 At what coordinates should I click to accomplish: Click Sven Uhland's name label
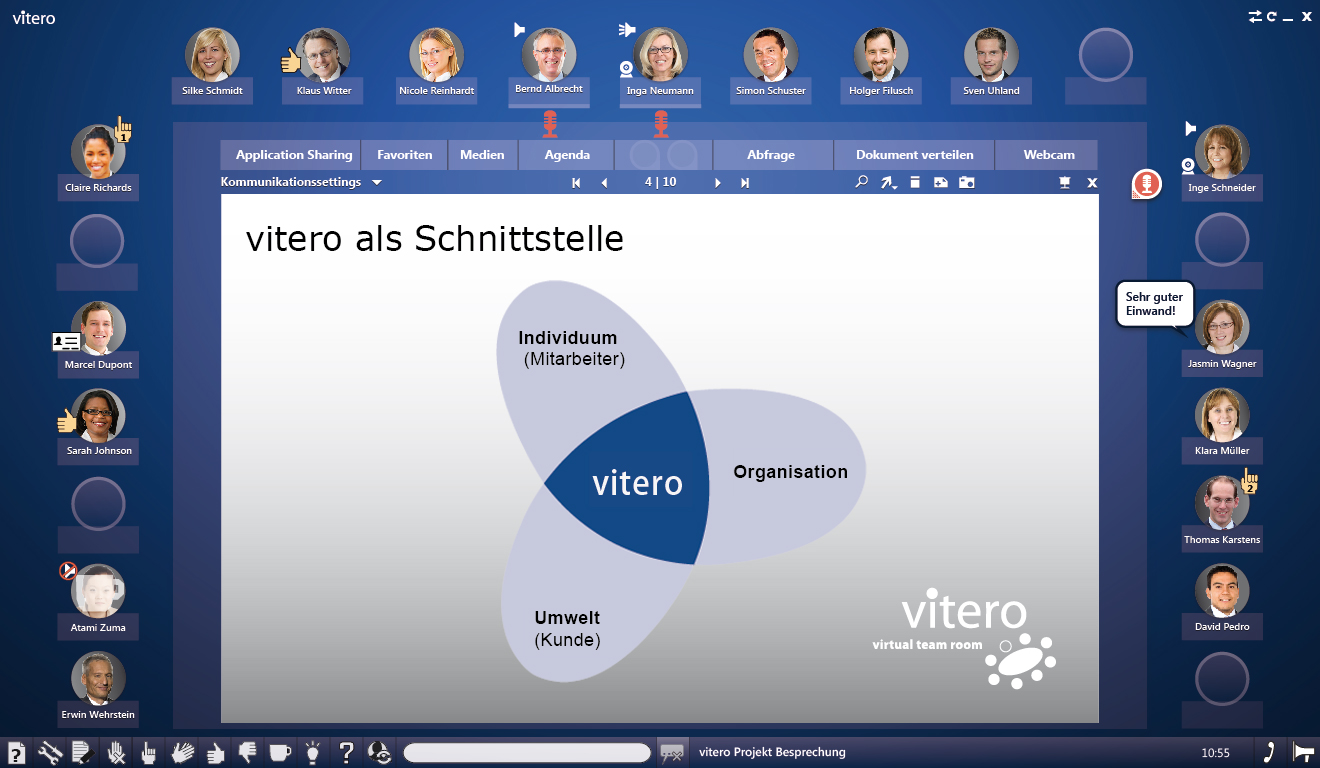(x=991, y=90)
